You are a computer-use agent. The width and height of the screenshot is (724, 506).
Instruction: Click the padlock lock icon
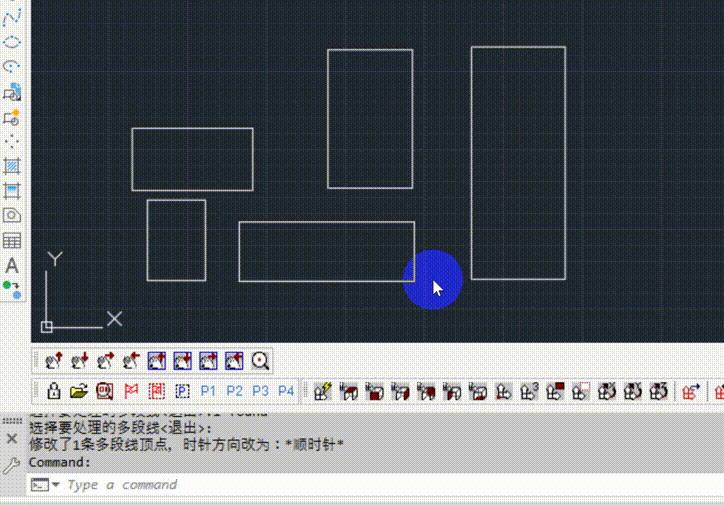[54, 391]
